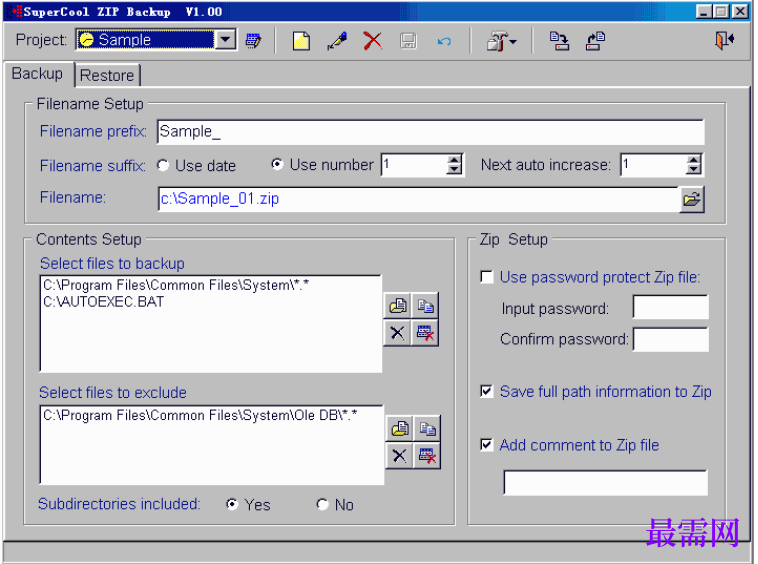The height and width of the screenshot is (564, 758).
Task: Select the Use date radio button
Action: tap(163, 166)
